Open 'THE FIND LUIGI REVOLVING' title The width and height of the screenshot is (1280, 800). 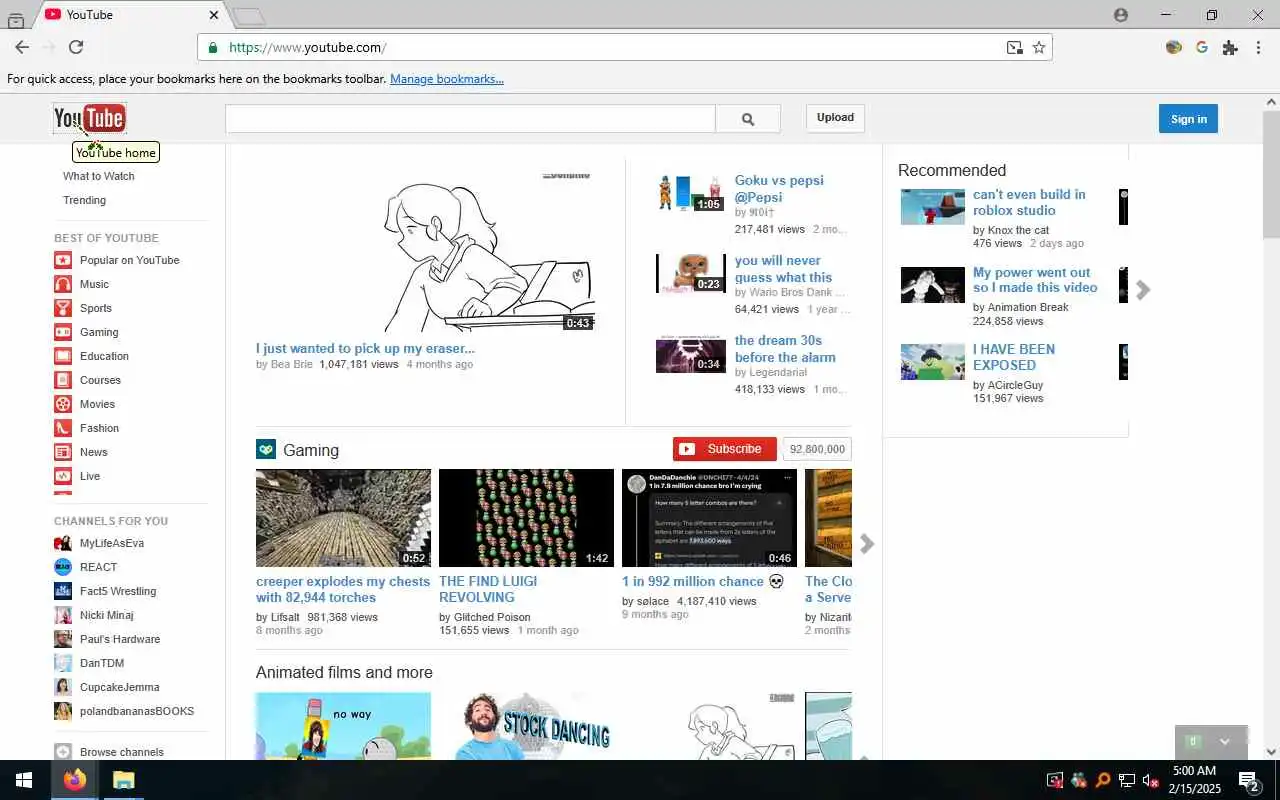[x=488, y=589]
